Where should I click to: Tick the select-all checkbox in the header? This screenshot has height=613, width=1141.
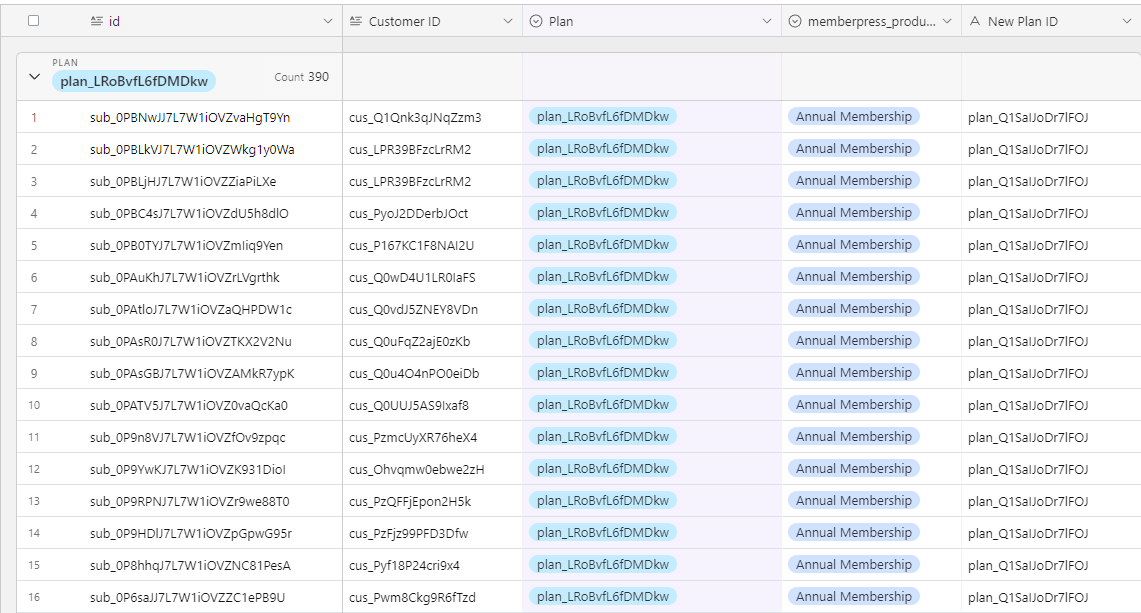(34, 21)
